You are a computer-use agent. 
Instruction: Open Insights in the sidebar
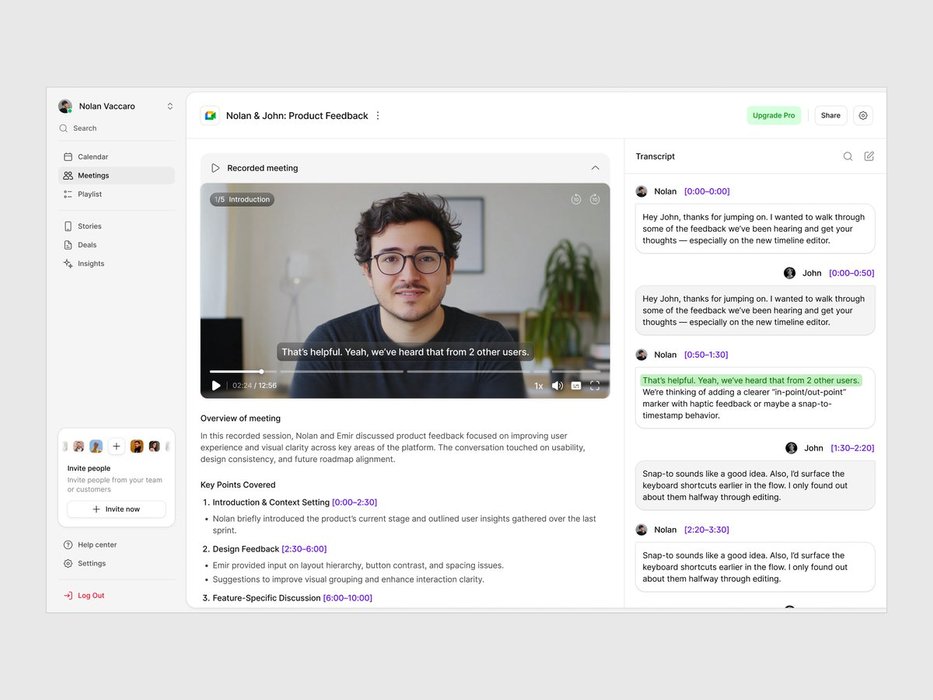117,264
